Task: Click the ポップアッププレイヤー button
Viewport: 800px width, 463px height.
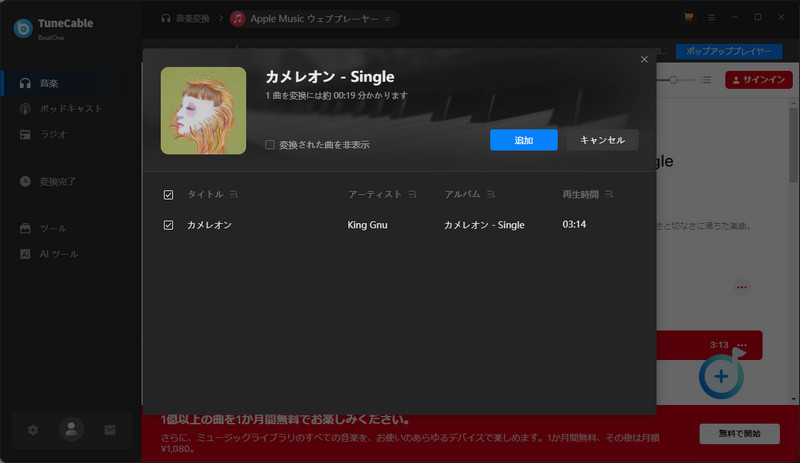Action: (729, 51)
